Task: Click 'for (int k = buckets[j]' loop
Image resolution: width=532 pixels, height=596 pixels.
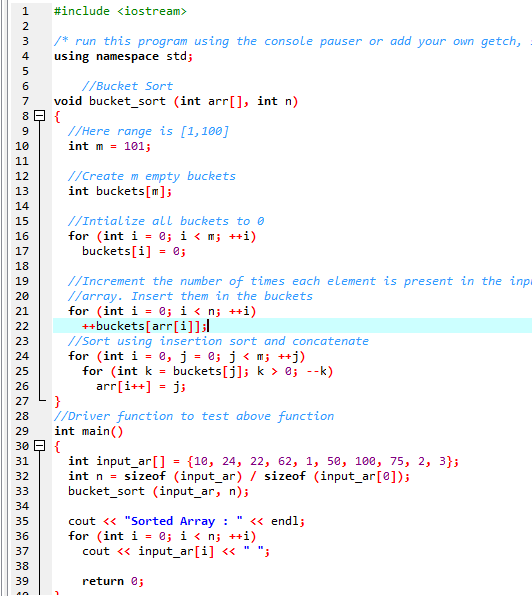Action: 208,371
